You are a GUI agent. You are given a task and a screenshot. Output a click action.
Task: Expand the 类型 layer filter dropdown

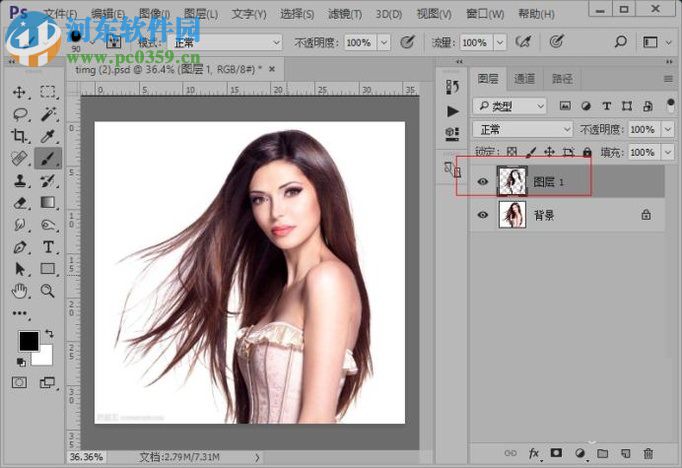pos(511,105)
